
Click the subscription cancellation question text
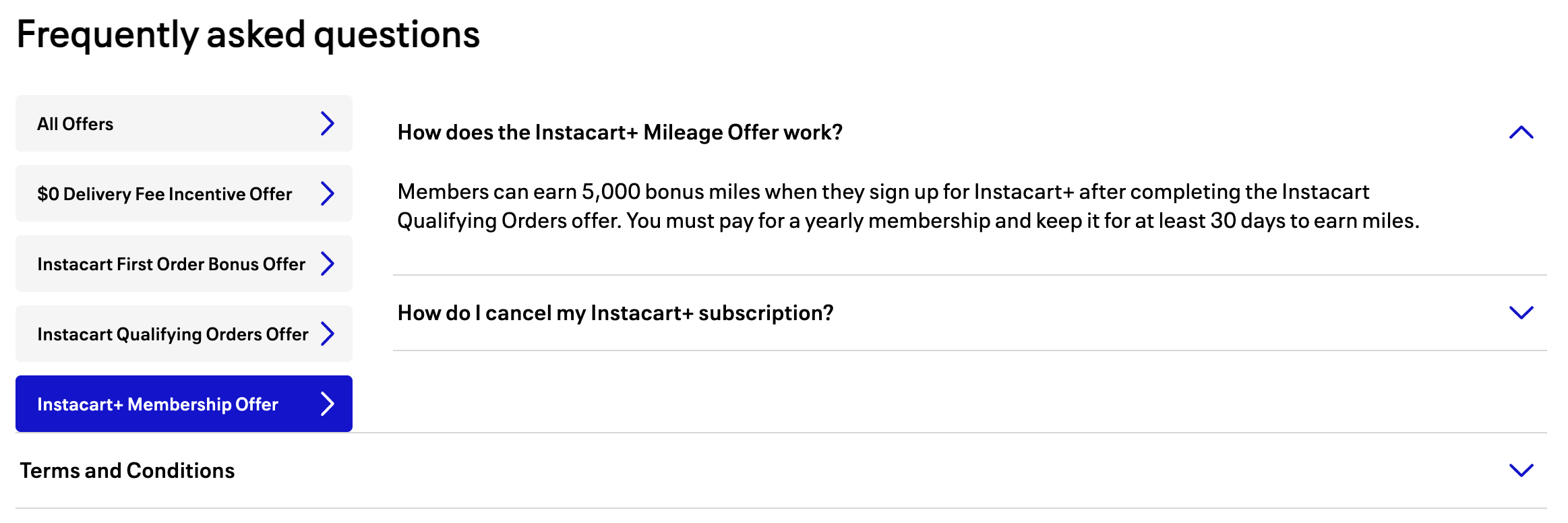(615, 313)
